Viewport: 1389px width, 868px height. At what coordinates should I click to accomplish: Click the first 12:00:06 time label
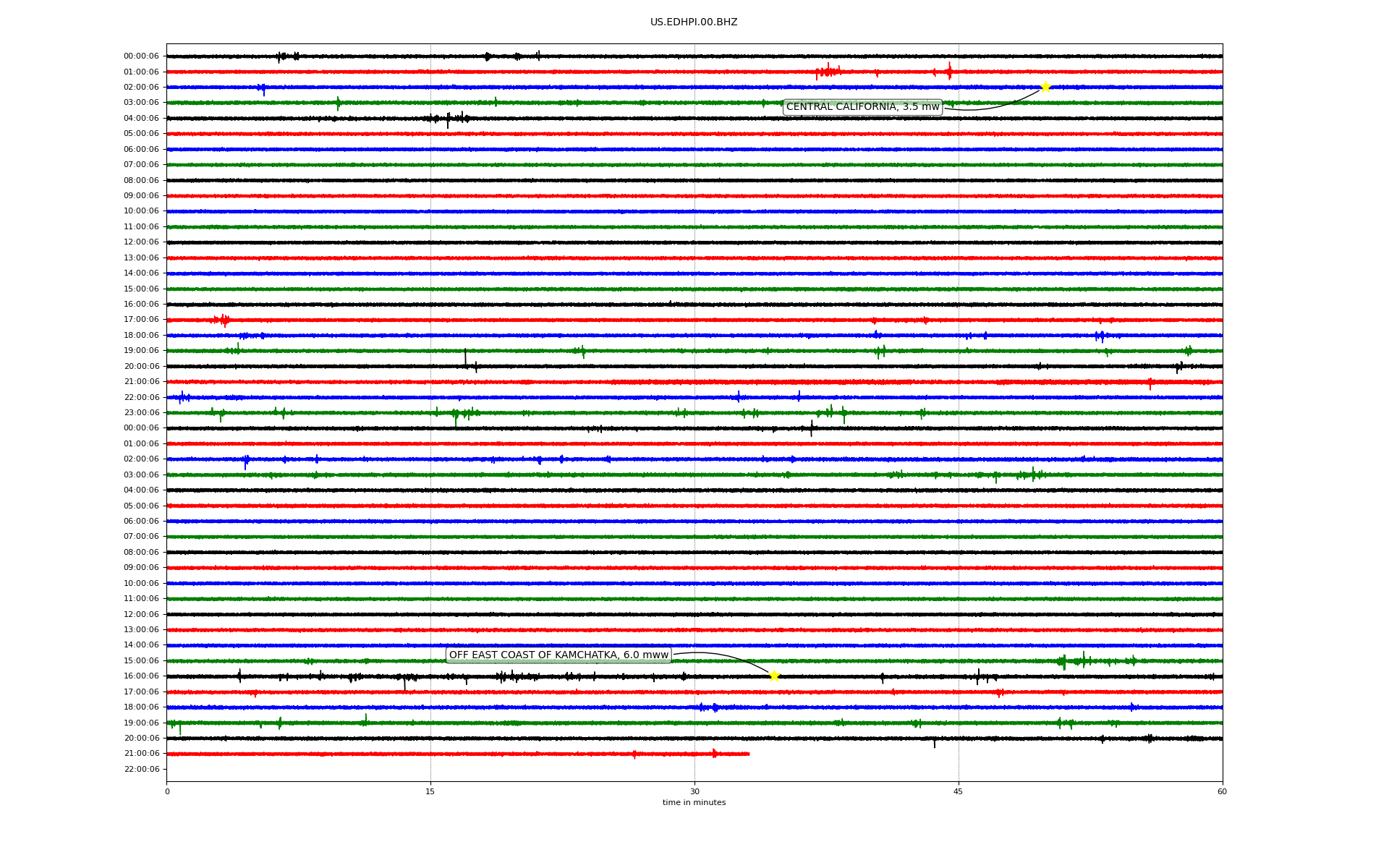click(141, 242)
